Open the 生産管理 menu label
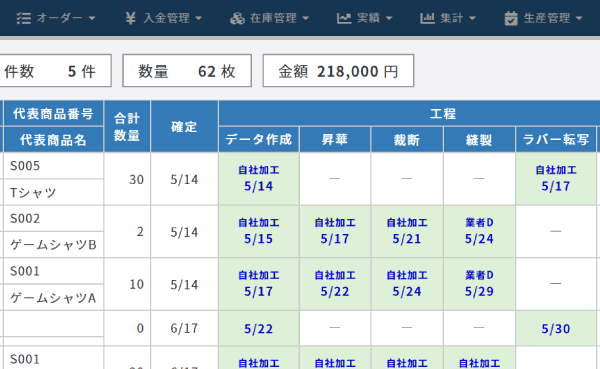The width and height of the screenshot is (600, 369). pyautogui.click(x=547, y=18)
